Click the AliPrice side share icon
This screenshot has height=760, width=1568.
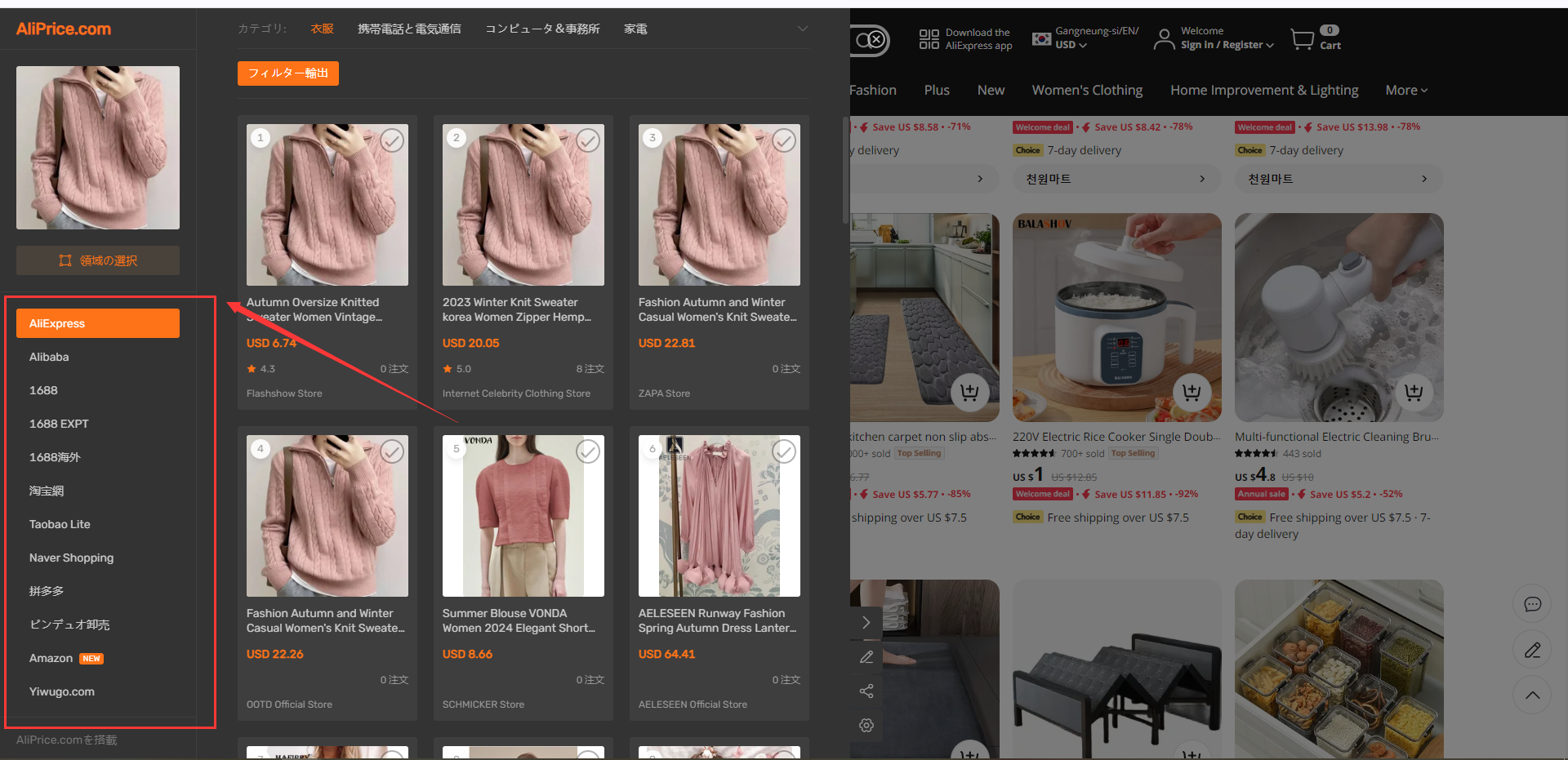(x=866, y=691)
